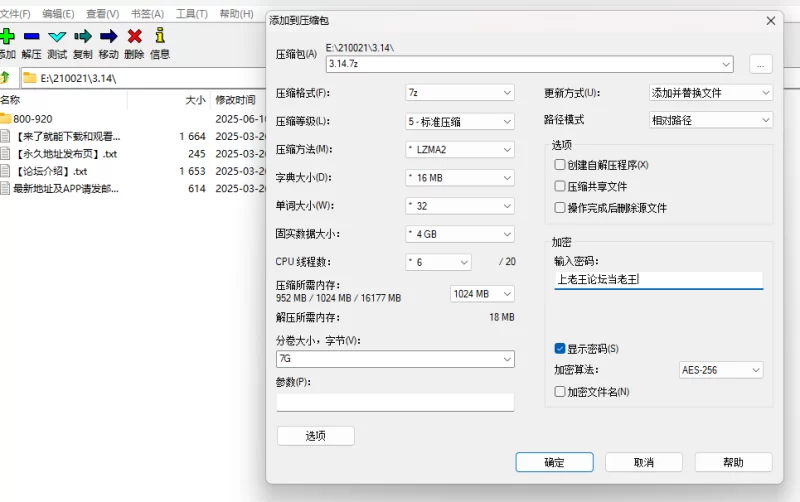Select the 【论坛介绍】.txt file icon
800x502 pixels.
(x=5, y=171)
